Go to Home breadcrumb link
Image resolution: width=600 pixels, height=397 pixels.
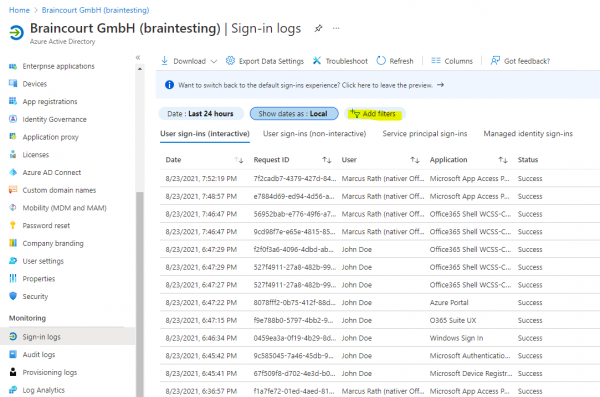click(x=19, y=10)
